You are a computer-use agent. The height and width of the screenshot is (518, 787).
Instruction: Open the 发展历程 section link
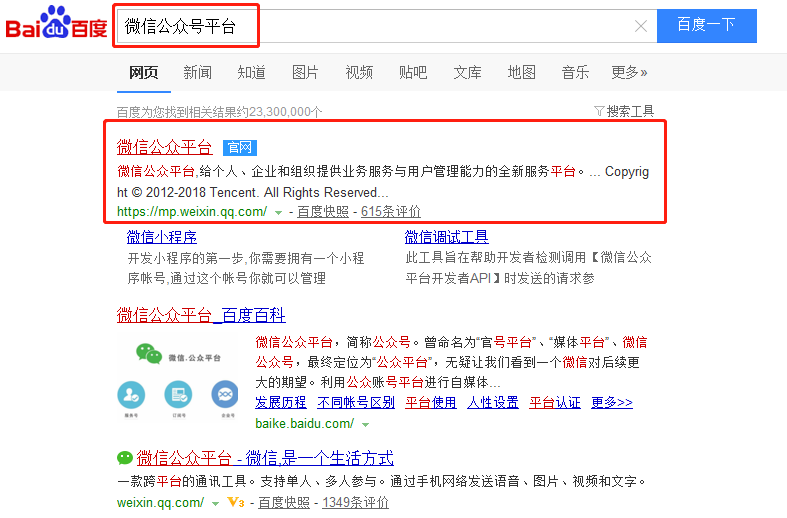[x=281, y=403]
